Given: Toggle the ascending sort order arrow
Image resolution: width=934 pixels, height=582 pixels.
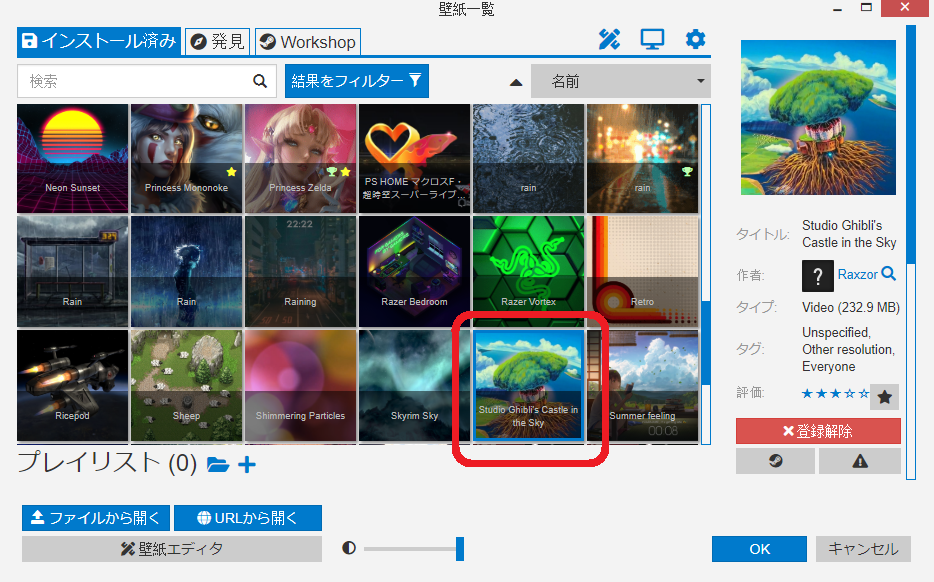Looking at the screenshot, I should click(x=516, y=83).
